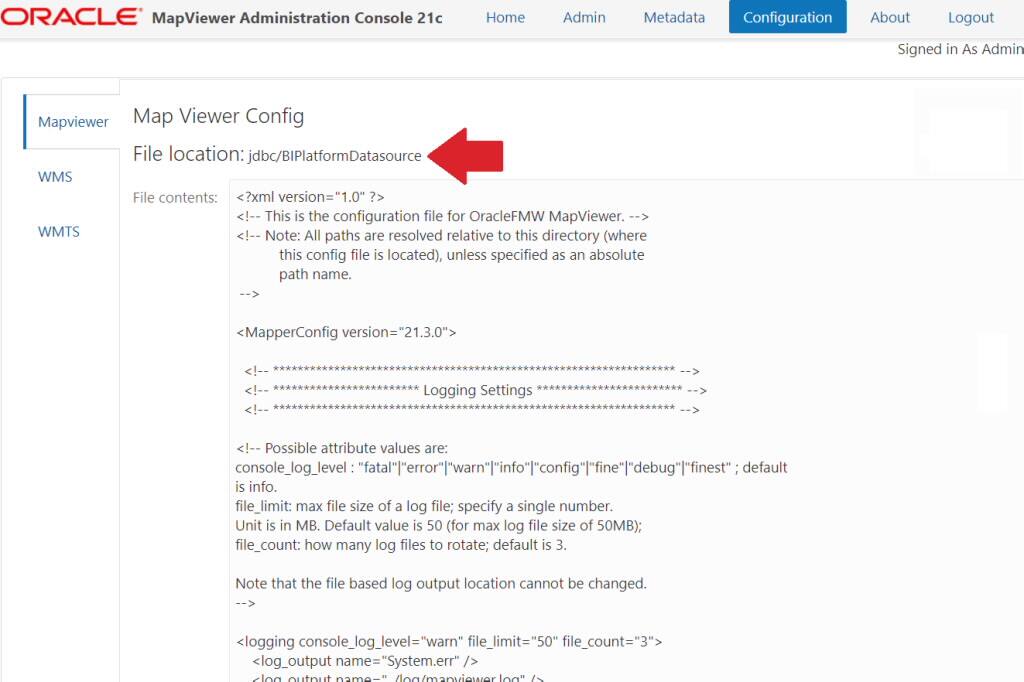Open the Admin section

(x=584, y=17)
